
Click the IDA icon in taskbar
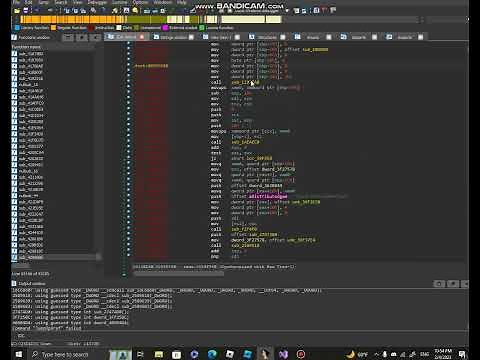(x=265, y=354)
